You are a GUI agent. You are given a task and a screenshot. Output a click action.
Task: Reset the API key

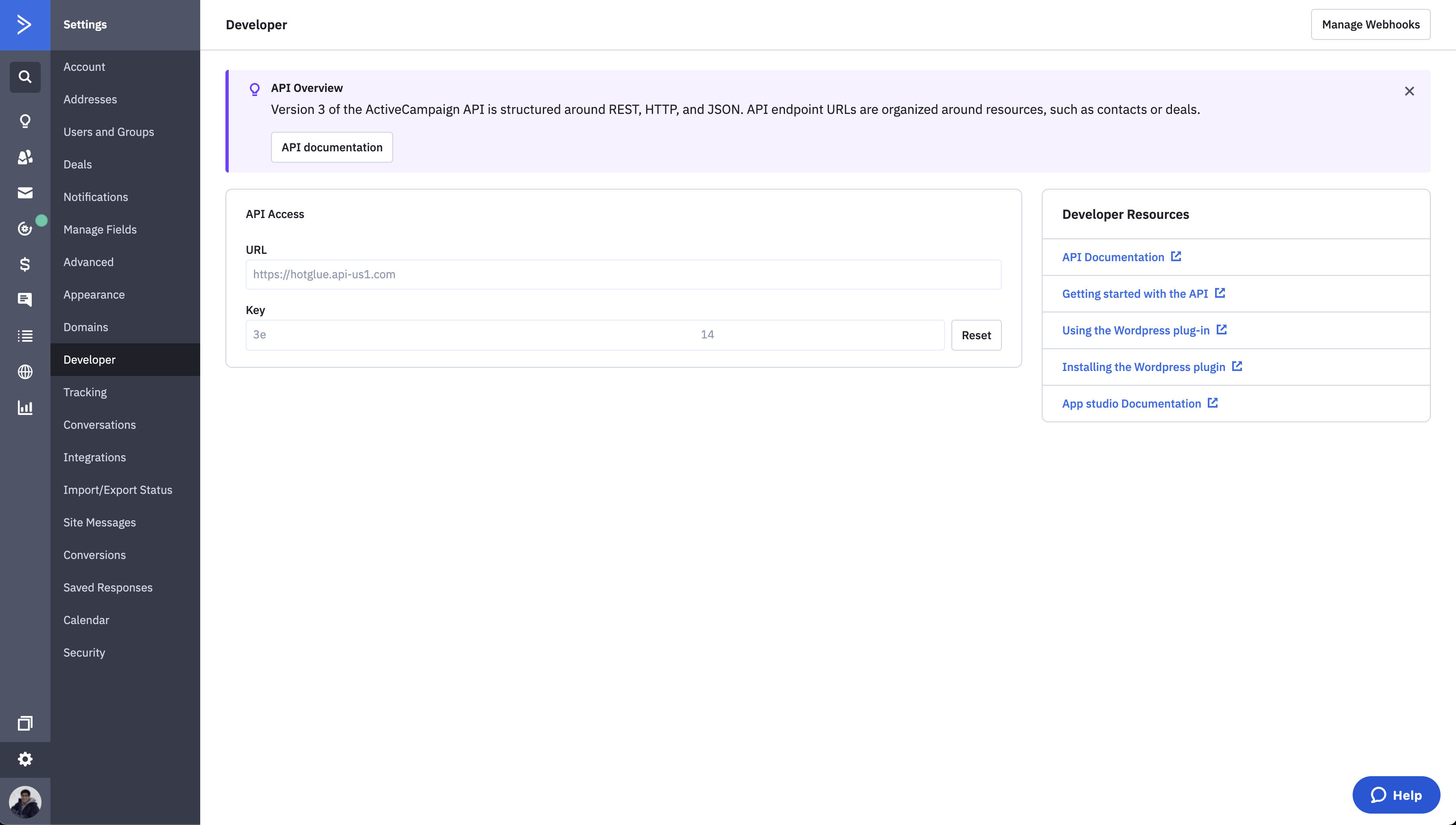(976, 335)
